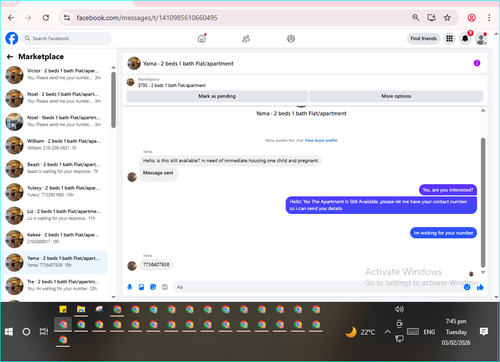Open the notifications bell
Image resolution: width=500 pixels, height=362 pixels.
465,39
